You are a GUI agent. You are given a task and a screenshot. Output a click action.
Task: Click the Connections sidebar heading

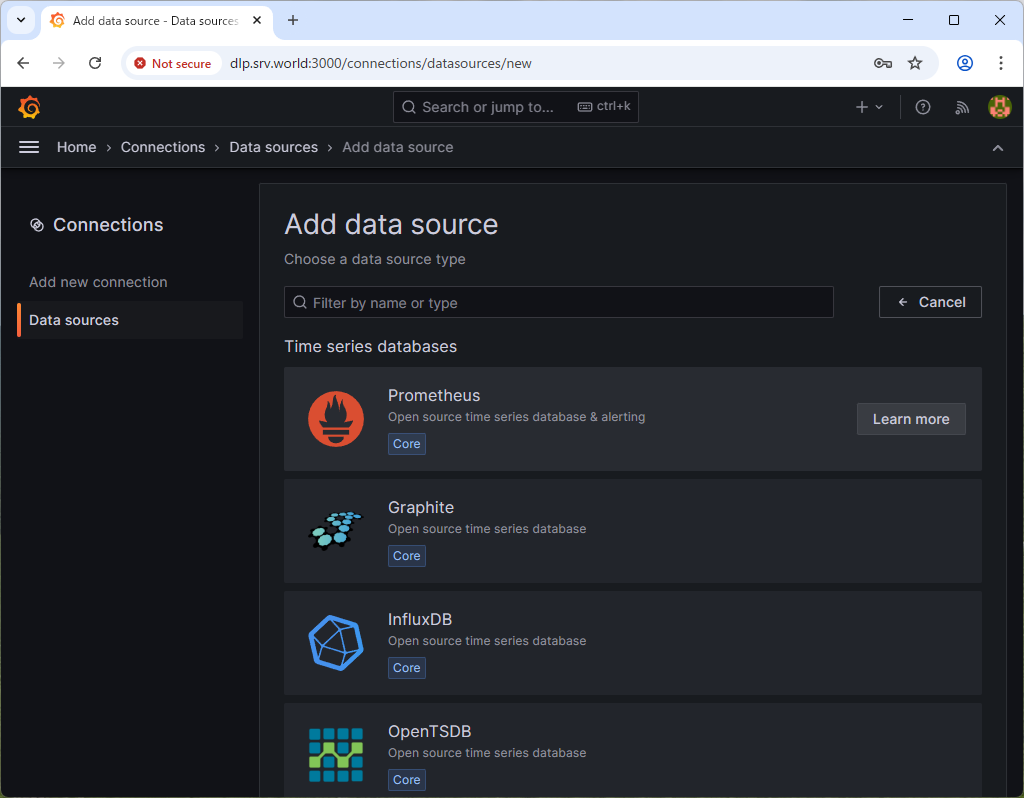point(108,225)
